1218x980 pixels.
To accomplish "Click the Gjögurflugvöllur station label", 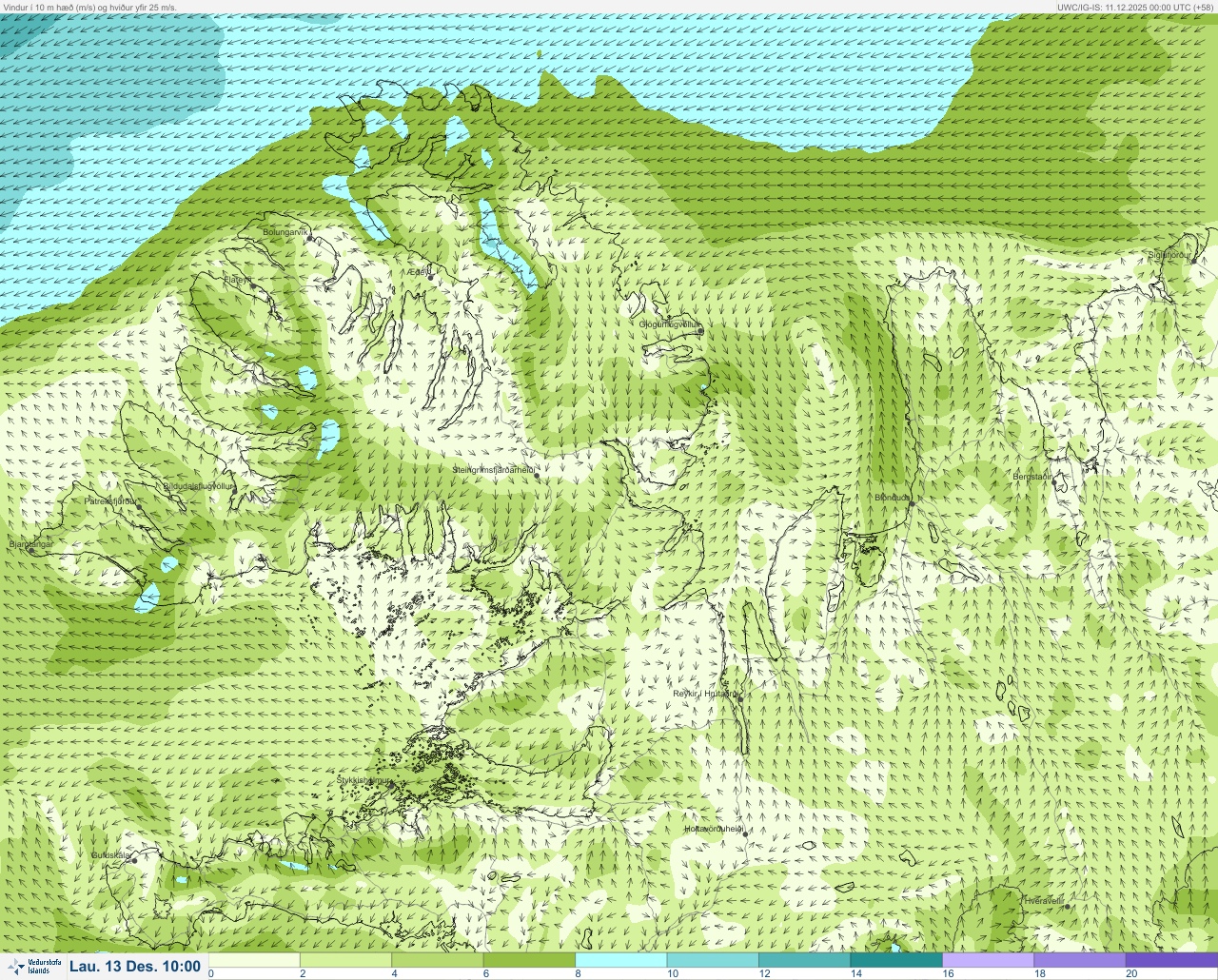I will tap(669, 324).
